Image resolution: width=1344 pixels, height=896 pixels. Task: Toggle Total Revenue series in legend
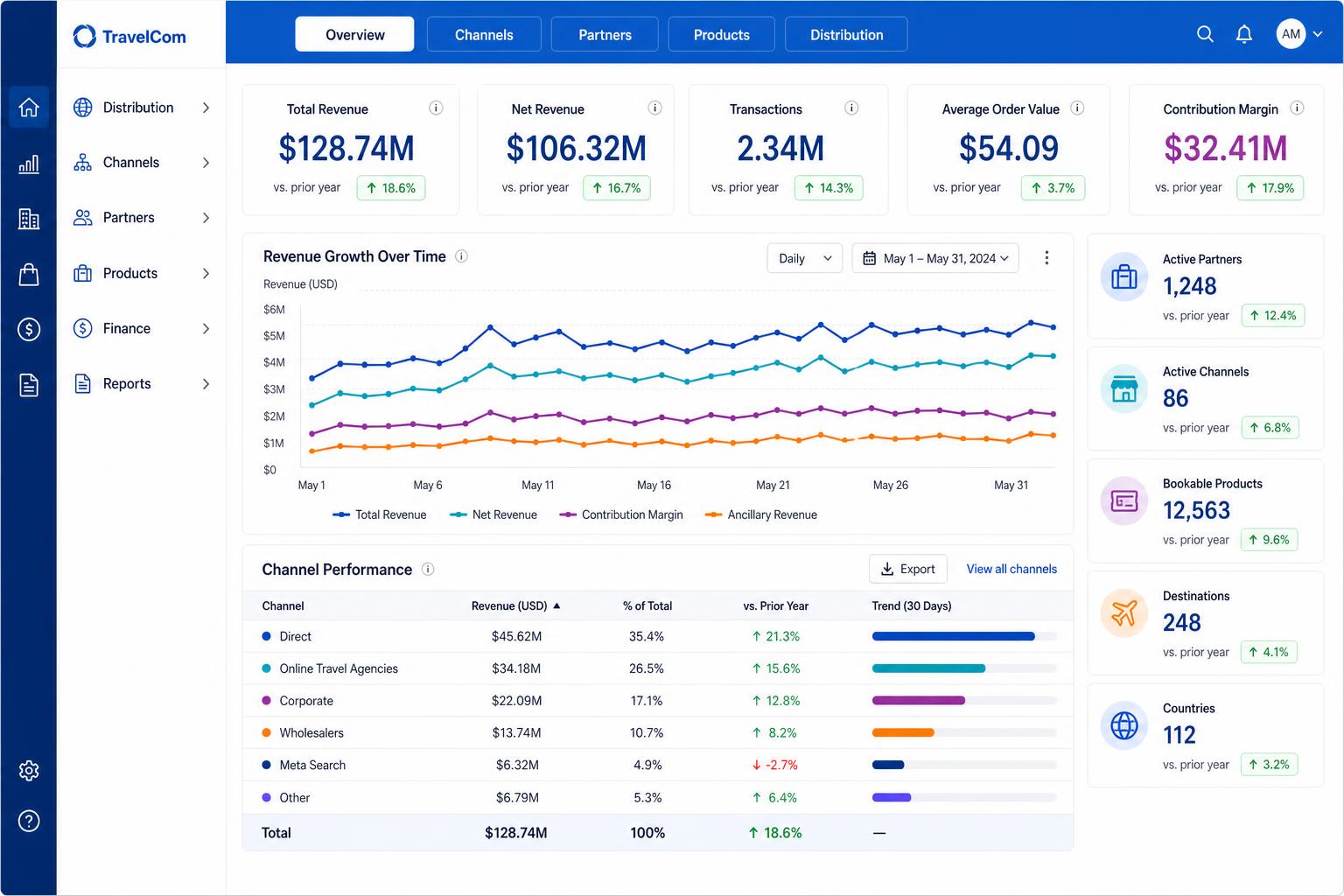(380, 514)
